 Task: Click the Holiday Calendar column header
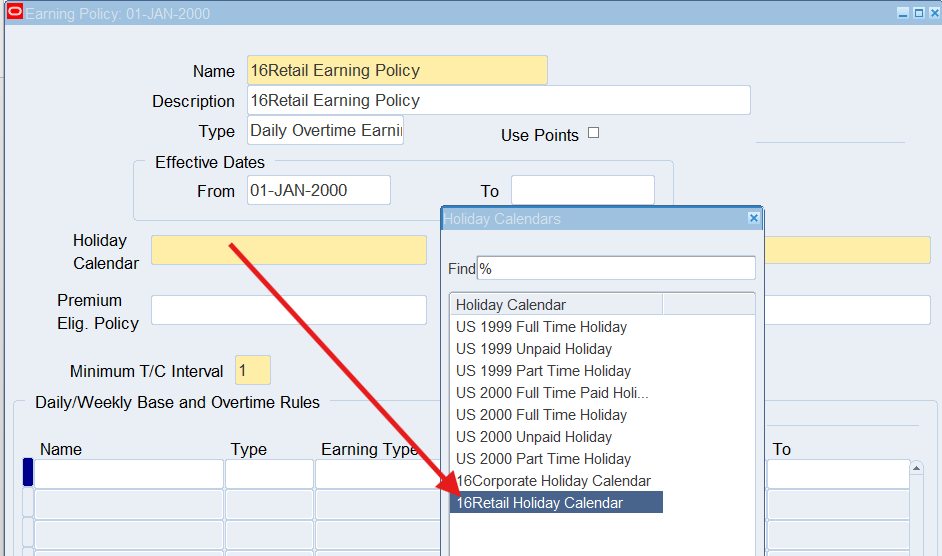[x=556, y=305]
